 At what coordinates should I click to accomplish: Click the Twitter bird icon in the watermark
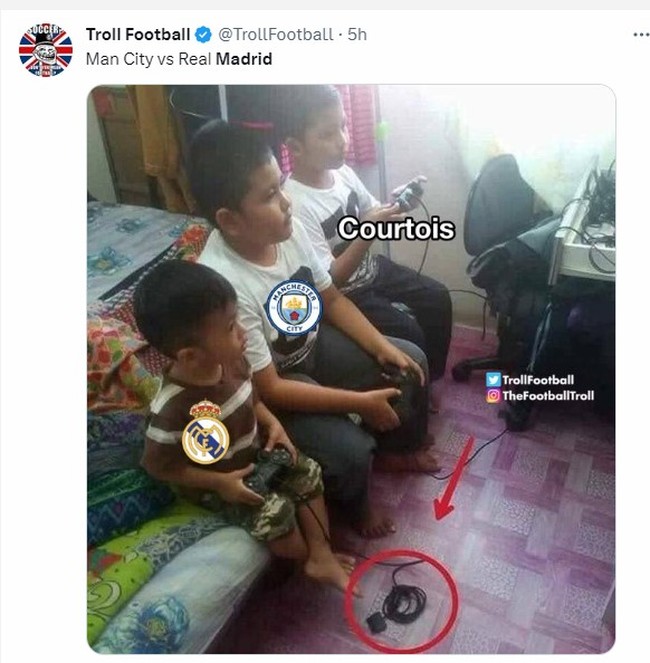[x=493, y=380]
